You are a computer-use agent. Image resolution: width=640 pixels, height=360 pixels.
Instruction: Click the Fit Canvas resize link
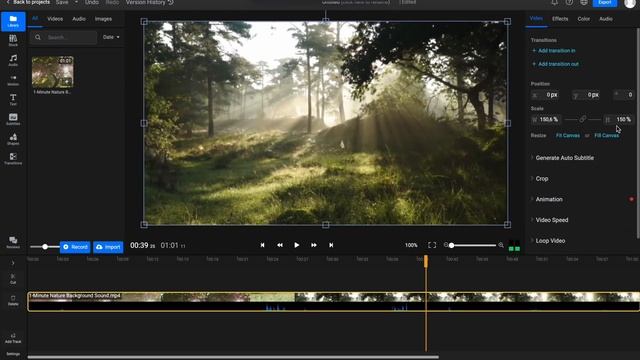point(568,136)
